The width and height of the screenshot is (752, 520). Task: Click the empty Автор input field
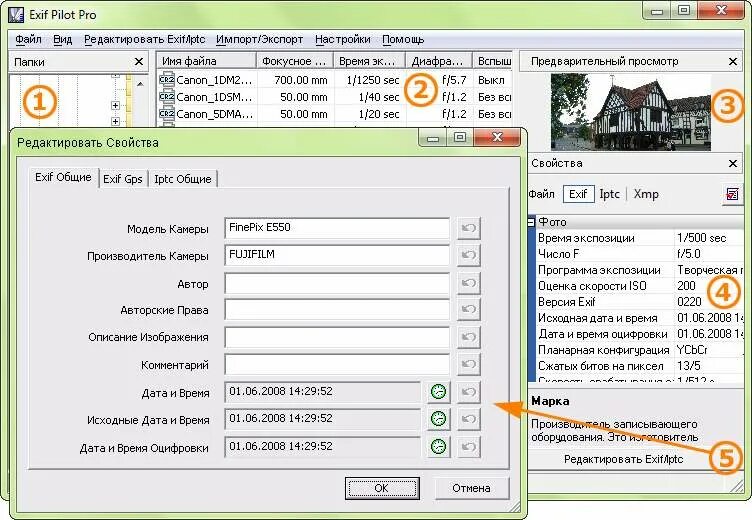[x=337, y=283]
